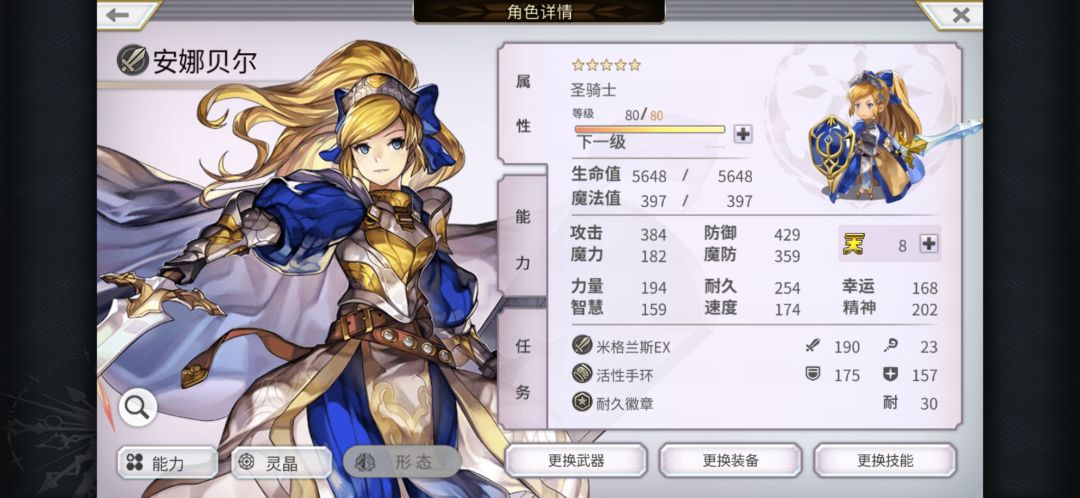
Task: Select the 米格兰斯EX weapon icon
Action: tap(582, 345)
